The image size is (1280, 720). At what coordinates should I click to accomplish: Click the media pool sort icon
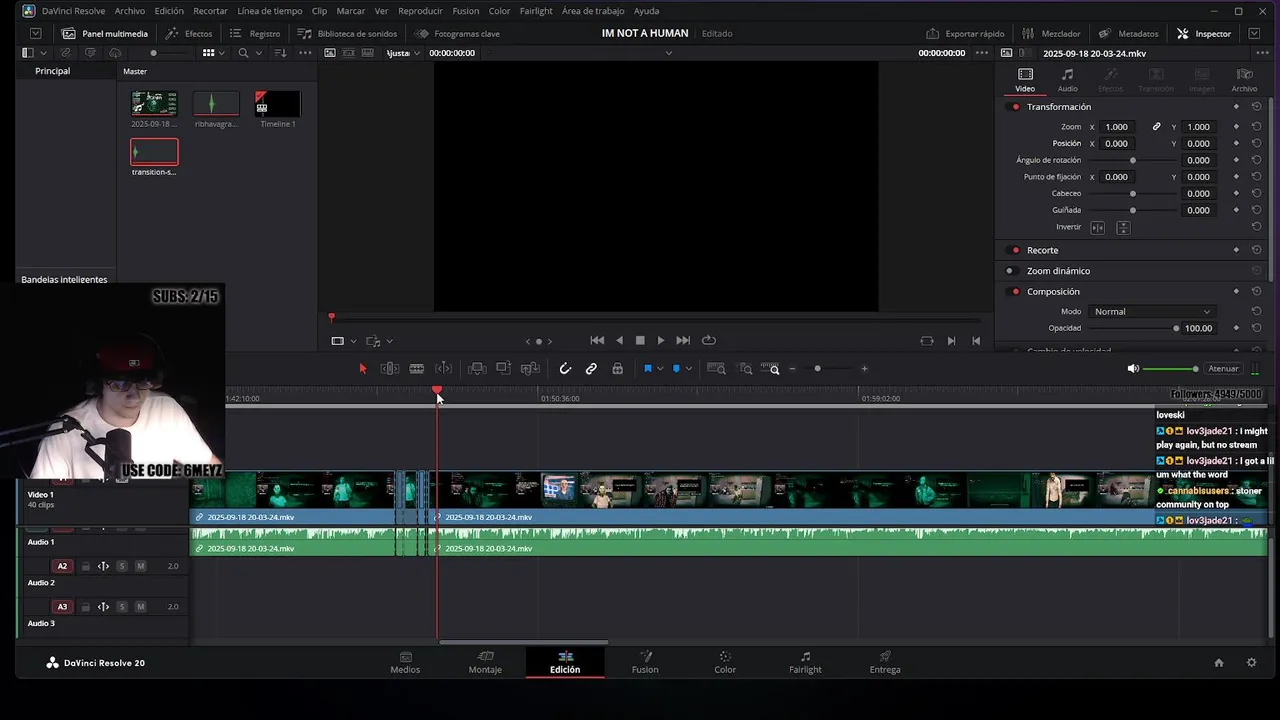point(280,53)
